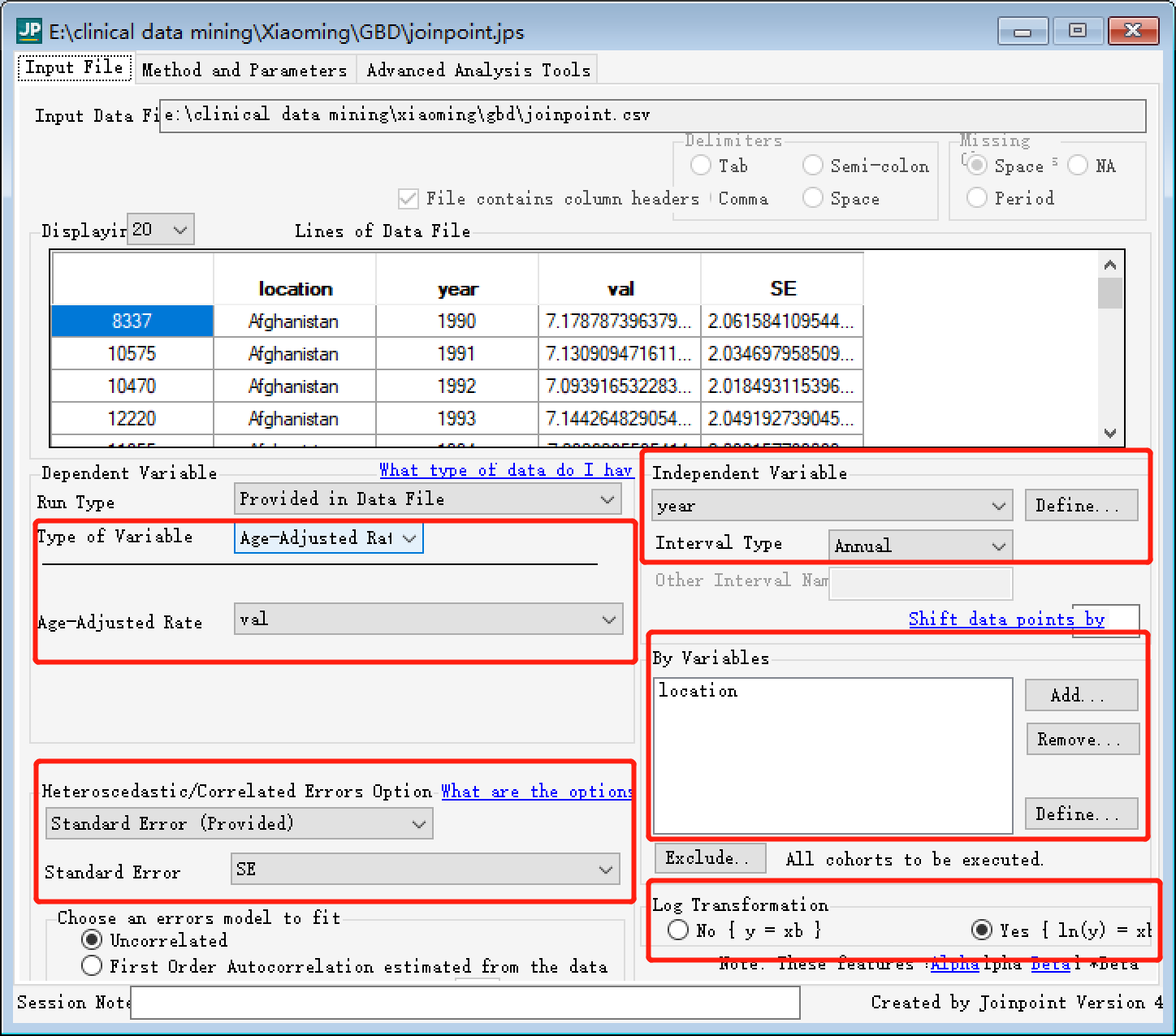Click the data grid vertical scrollbar thumb

point(1110,293)
